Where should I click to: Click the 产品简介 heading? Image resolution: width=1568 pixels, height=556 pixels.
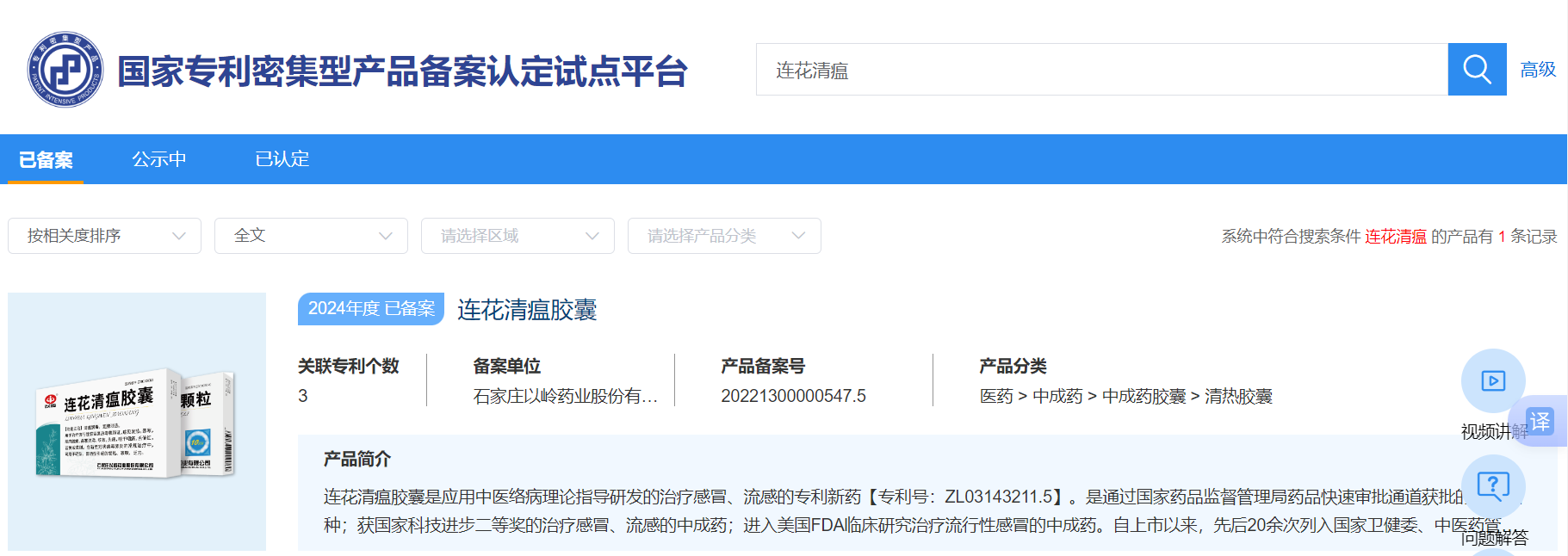pyautogui.click(x=357, y=460)
